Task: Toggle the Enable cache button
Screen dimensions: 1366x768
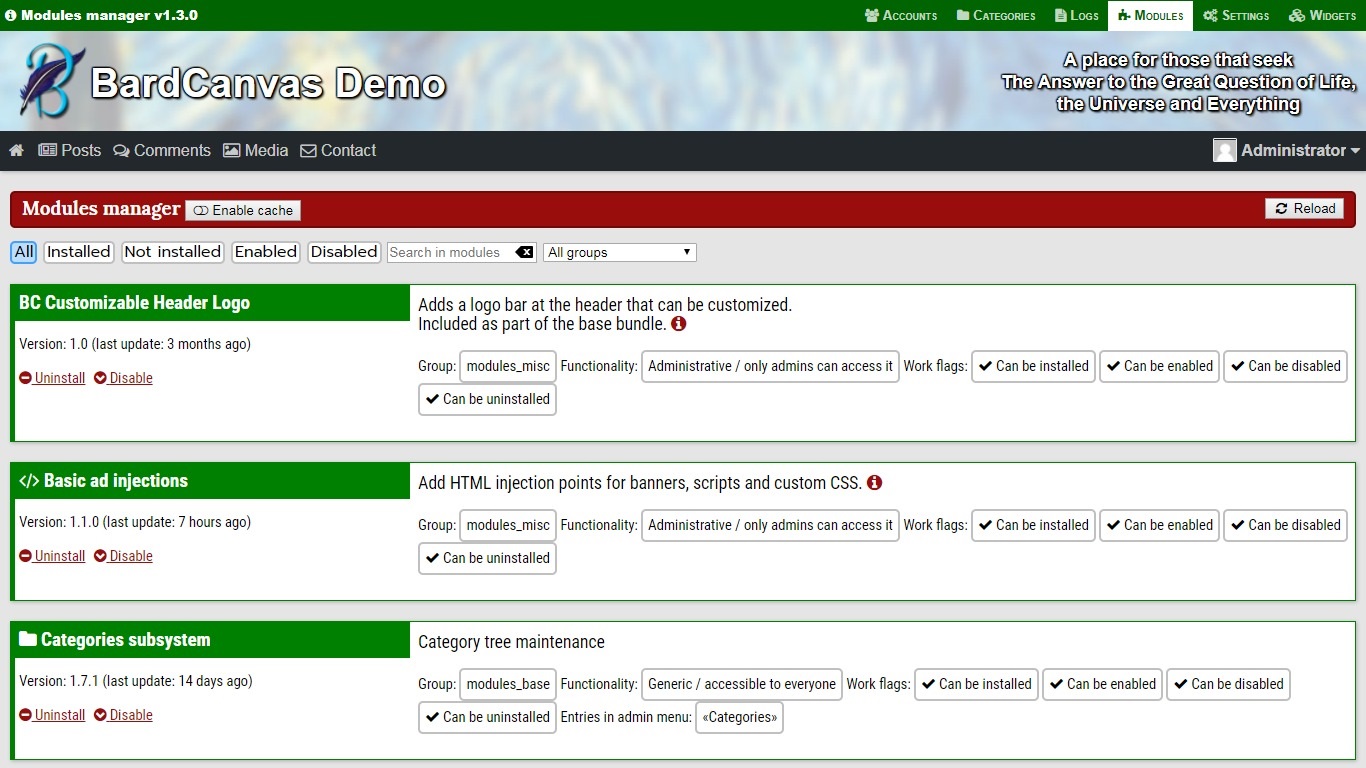Action: click(243, 210)
